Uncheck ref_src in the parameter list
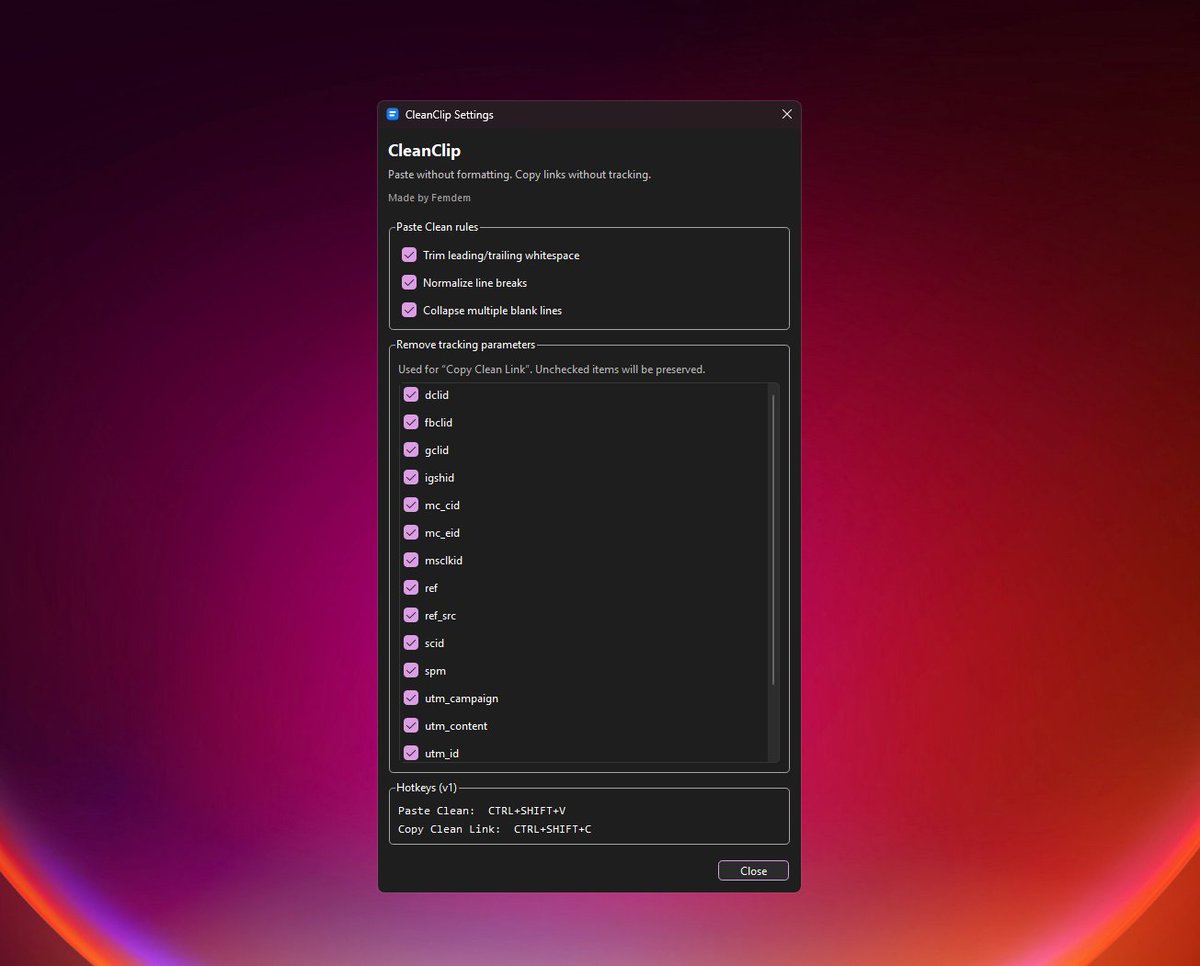Viewport: 1200px width, 966px height. pos(411,615)
